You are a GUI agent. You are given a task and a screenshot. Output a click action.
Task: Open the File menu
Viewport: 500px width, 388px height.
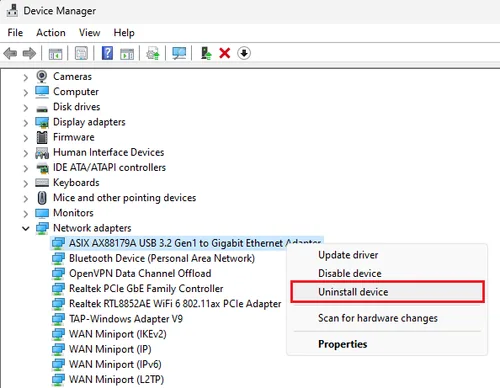(15, 33)
